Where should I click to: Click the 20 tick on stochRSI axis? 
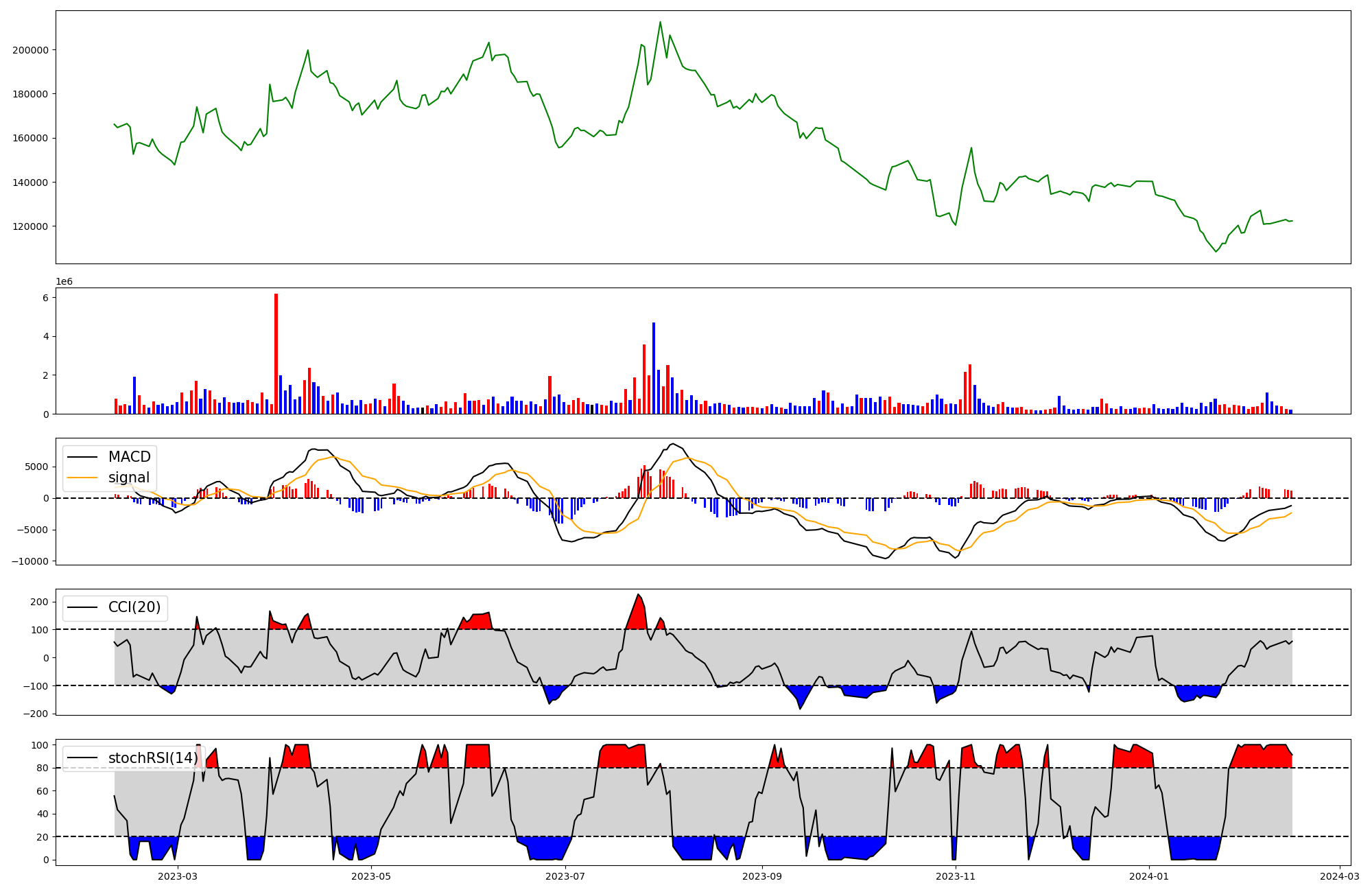click(43, 837)
